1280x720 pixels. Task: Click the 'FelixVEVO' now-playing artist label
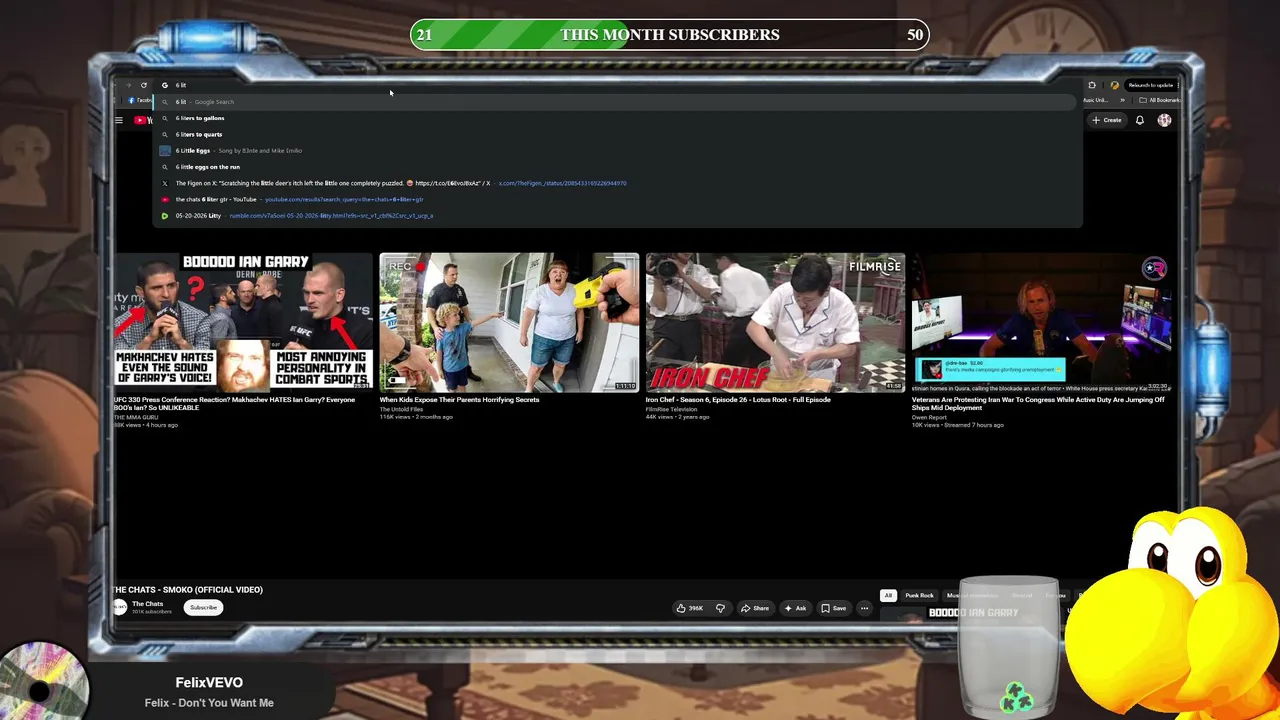click(x=209, y=682)
